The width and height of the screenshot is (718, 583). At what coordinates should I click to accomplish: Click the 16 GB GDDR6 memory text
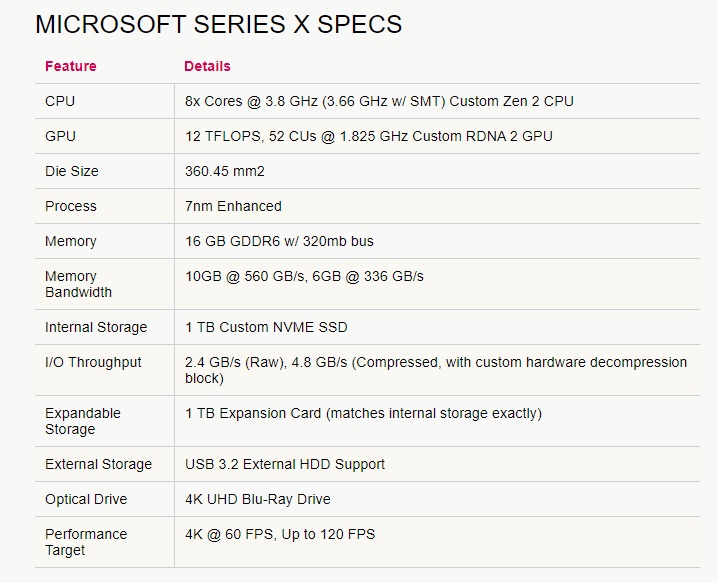(279, 241)
